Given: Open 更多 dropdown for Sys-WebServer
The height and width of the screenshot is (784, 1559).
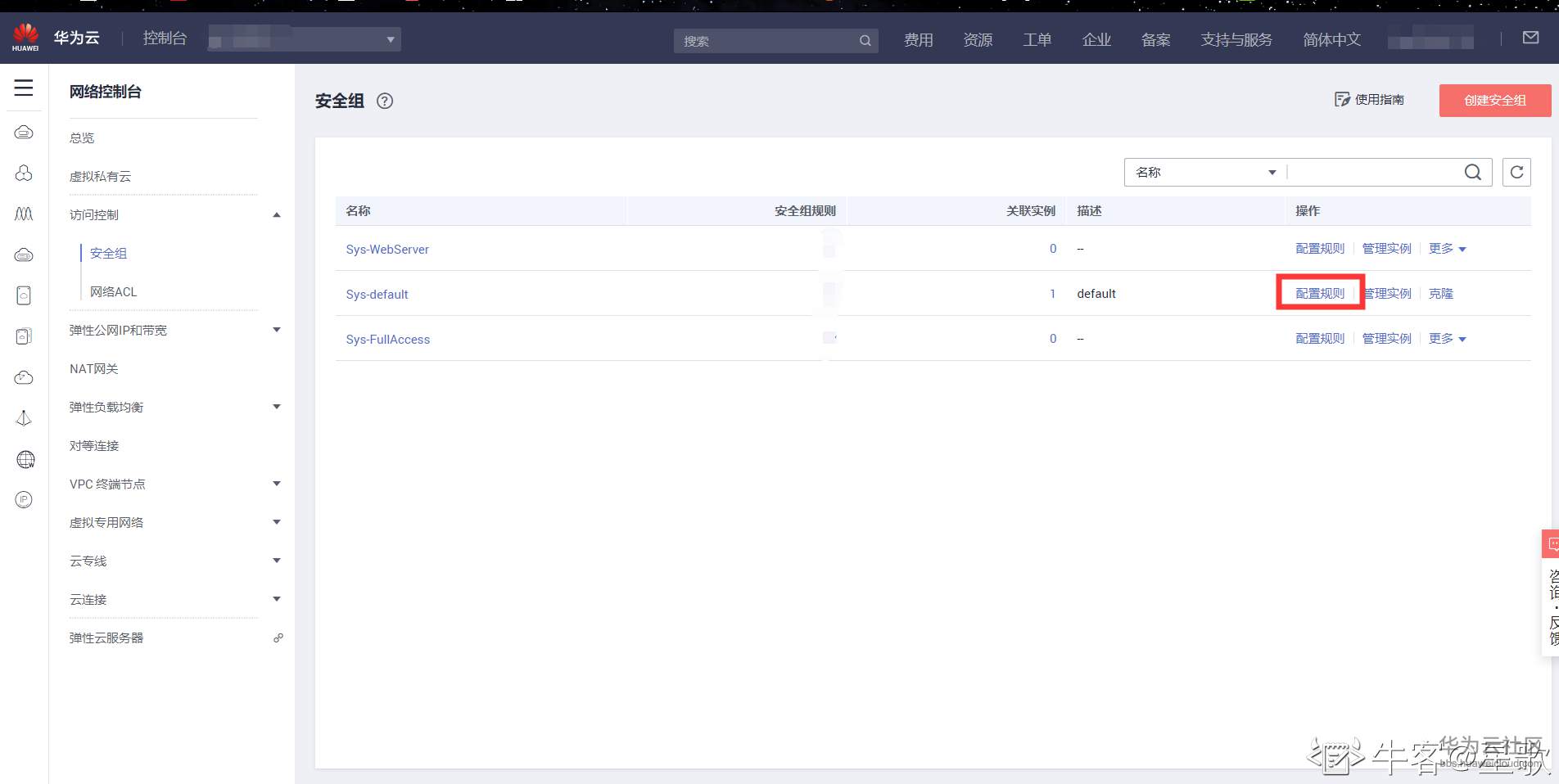Looking at the screenshot, I should pos(1447,249).
